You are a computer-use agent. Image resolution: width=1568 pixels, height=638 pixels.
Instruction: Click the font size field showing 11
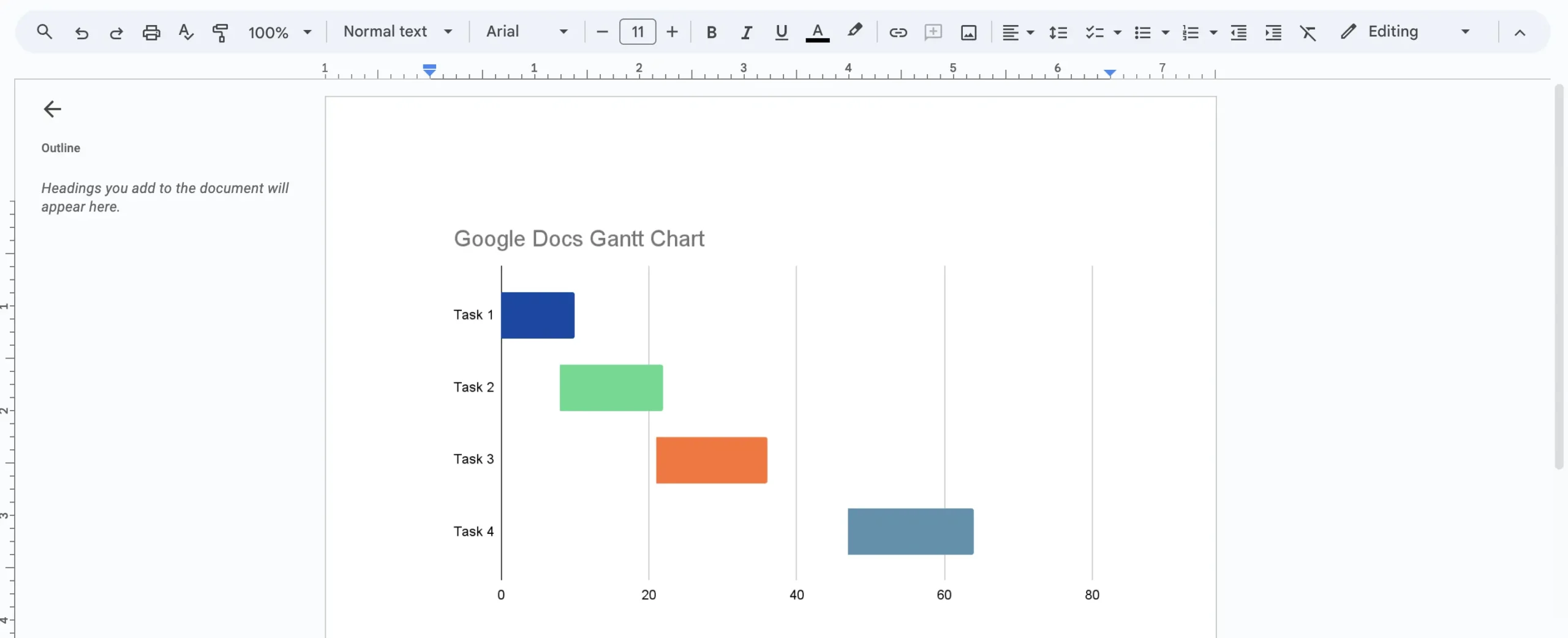(638, 32)
